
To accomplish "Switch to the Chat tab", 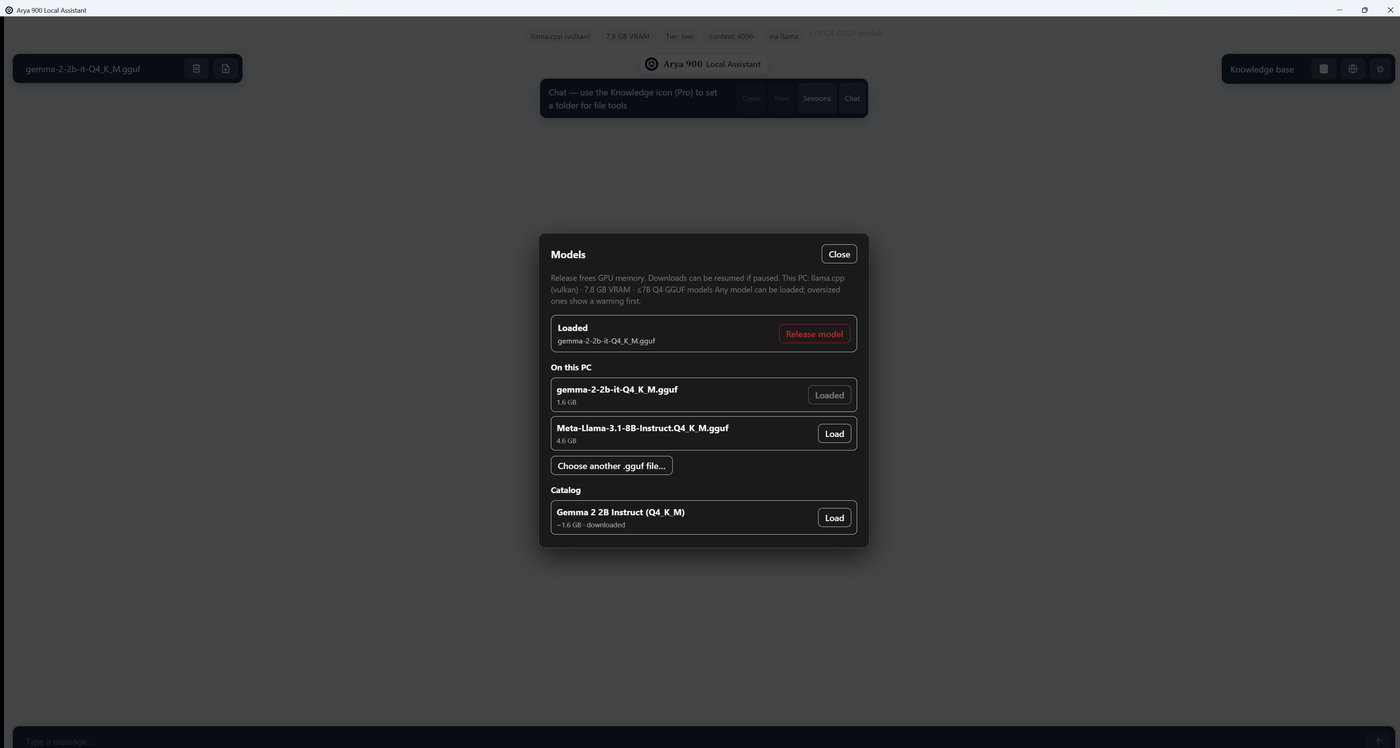I will coord(852,98).
